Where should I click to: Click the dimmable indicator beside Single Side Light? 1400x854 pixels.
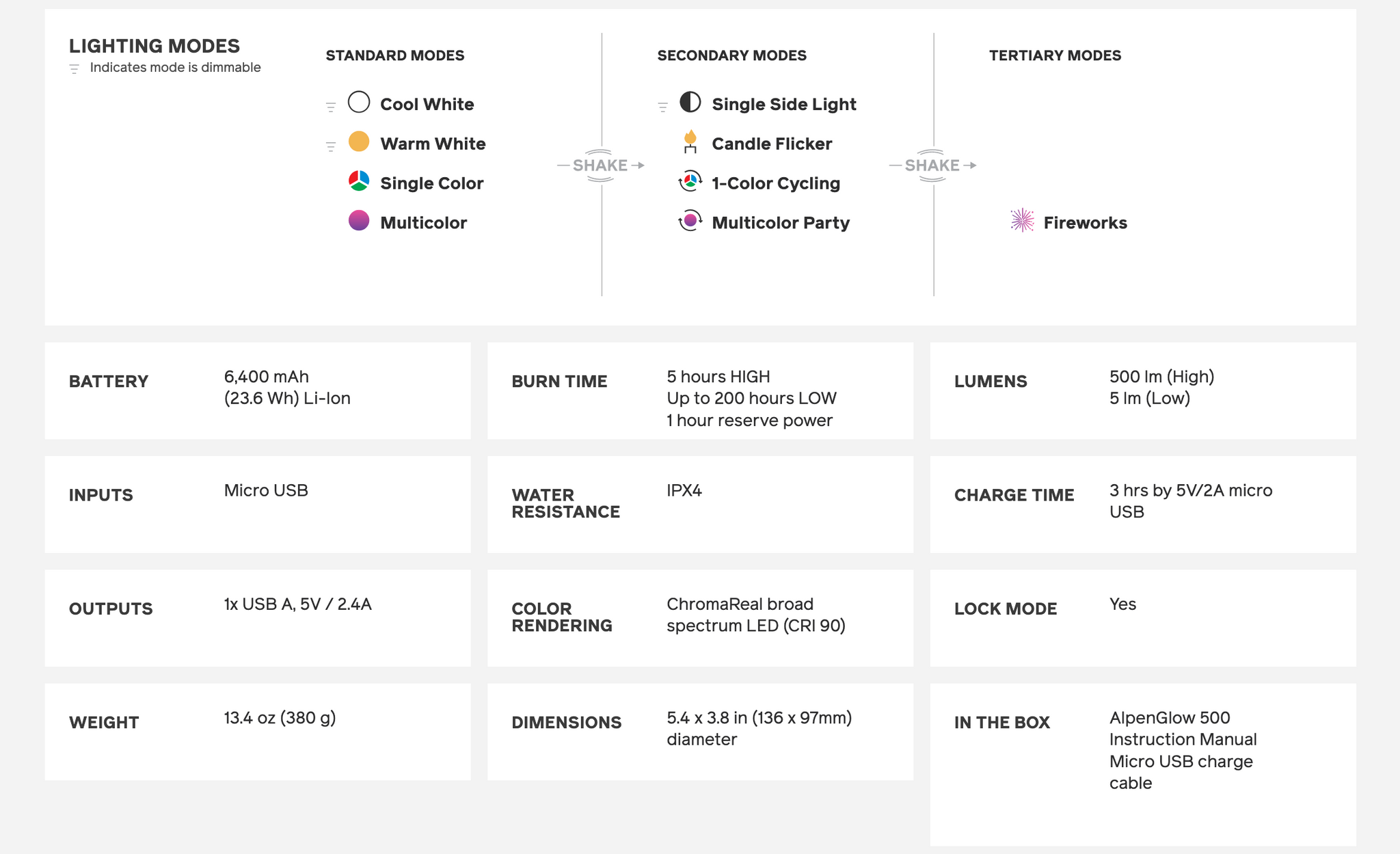point(662,107)
